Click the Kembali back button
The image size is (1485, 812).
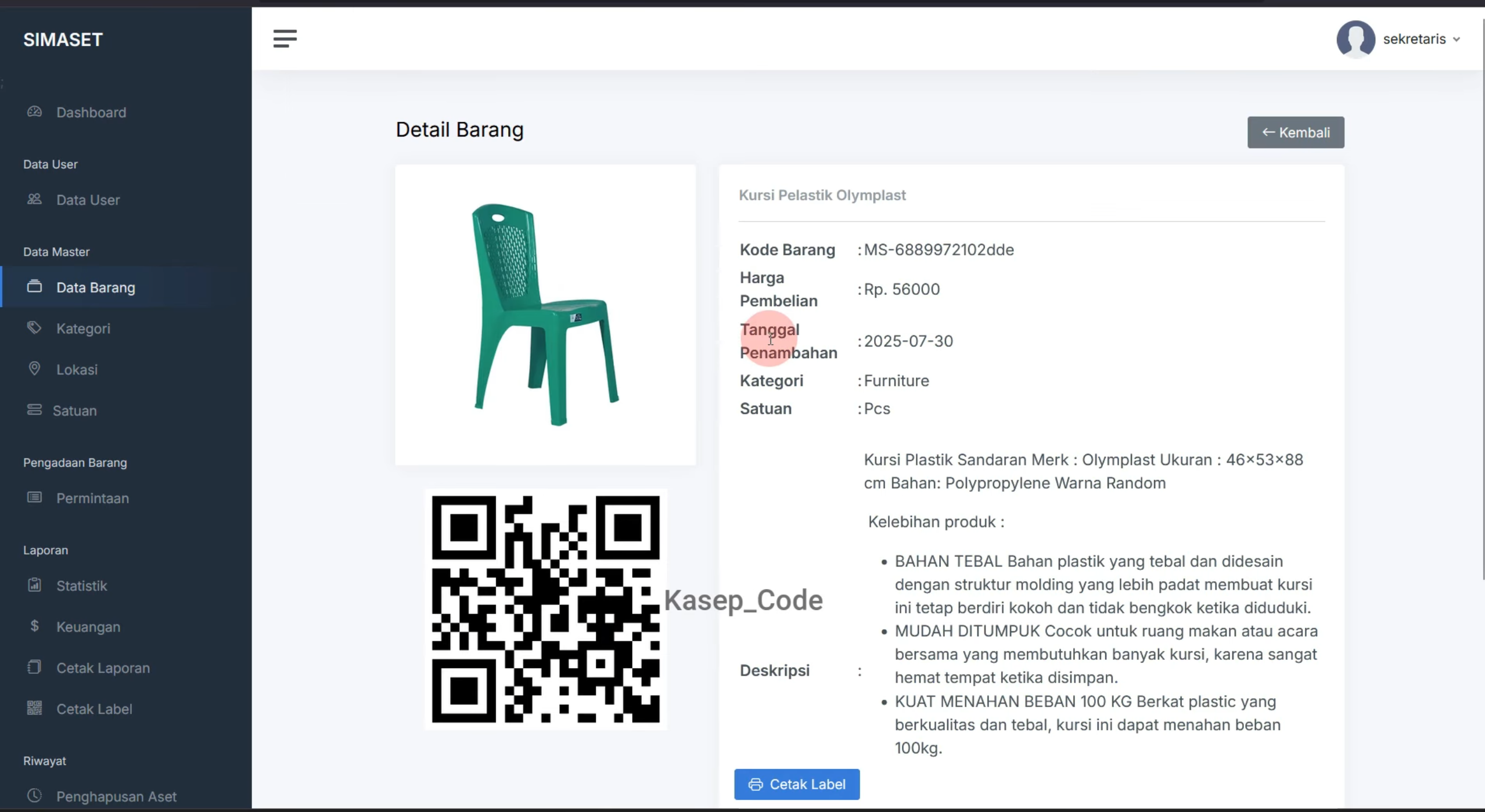(x=1295, y=132)
